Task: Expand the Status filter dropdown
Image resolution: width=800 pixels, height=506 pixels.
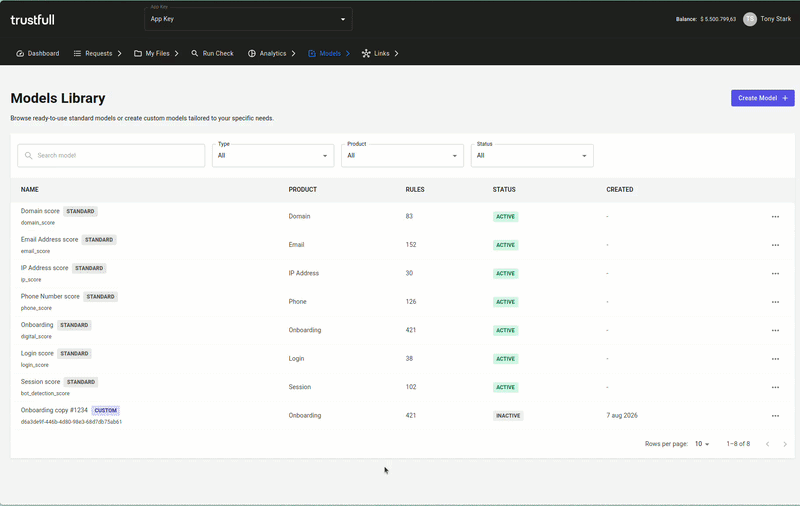Action: click(x=532, y=156)
